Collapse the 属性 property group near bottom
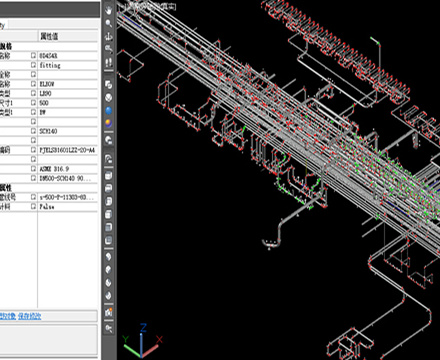Screen dimensions: 440x360 [6, 188]
